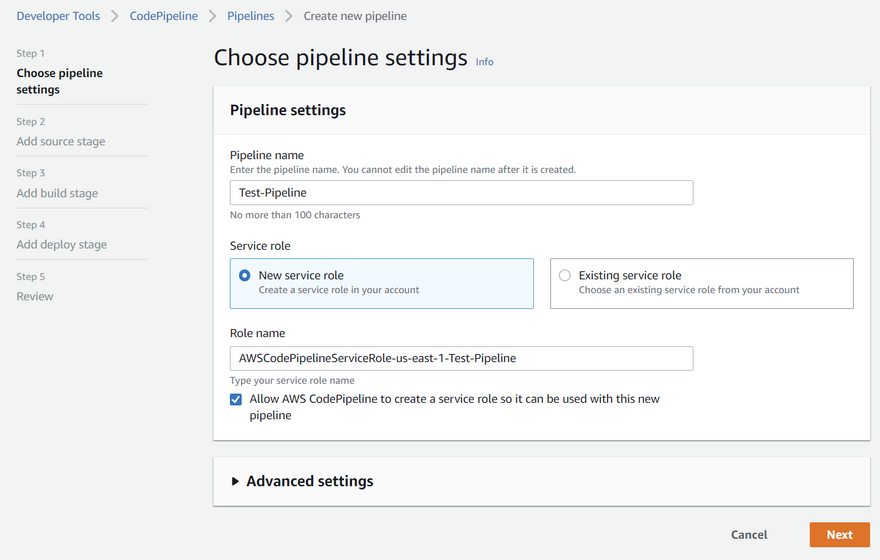Uncheck Allow AWS CodePipeline to create role

[236, 399]
